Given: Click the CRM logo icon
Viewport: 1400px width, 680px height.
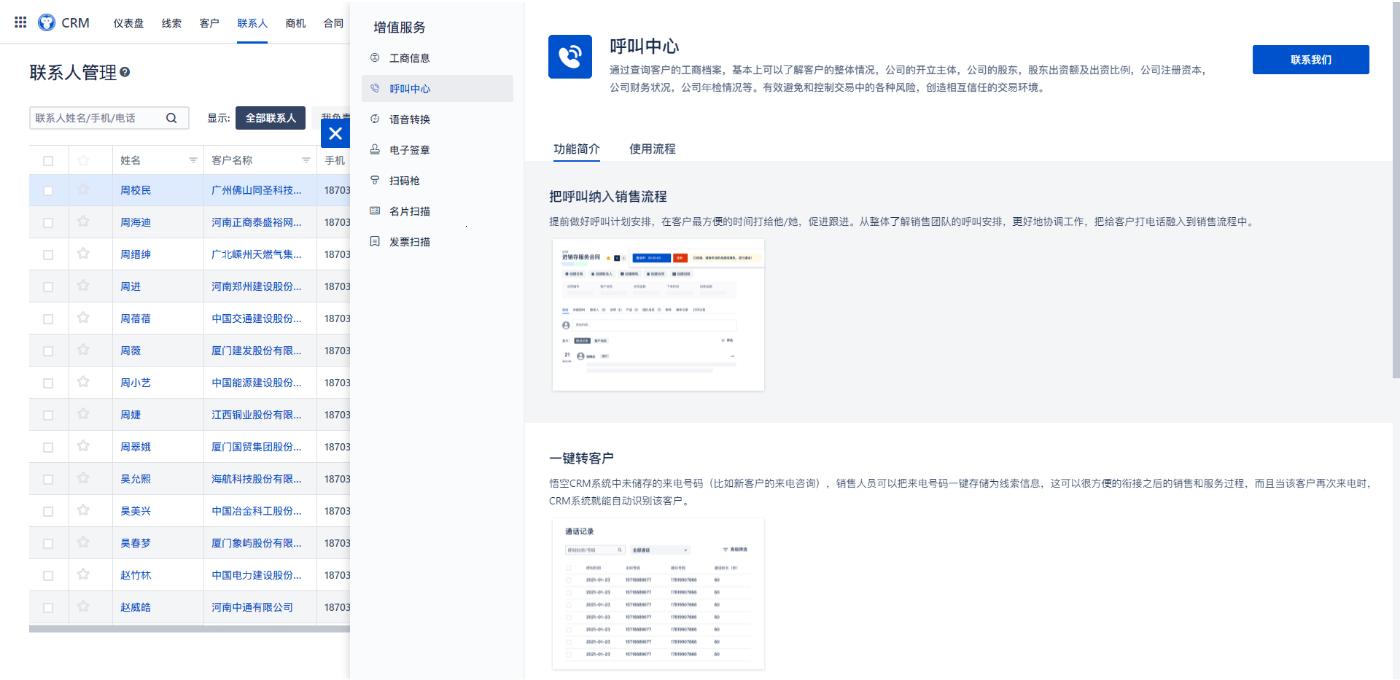Looking at the screenshot, I should (x=46, y=23).
